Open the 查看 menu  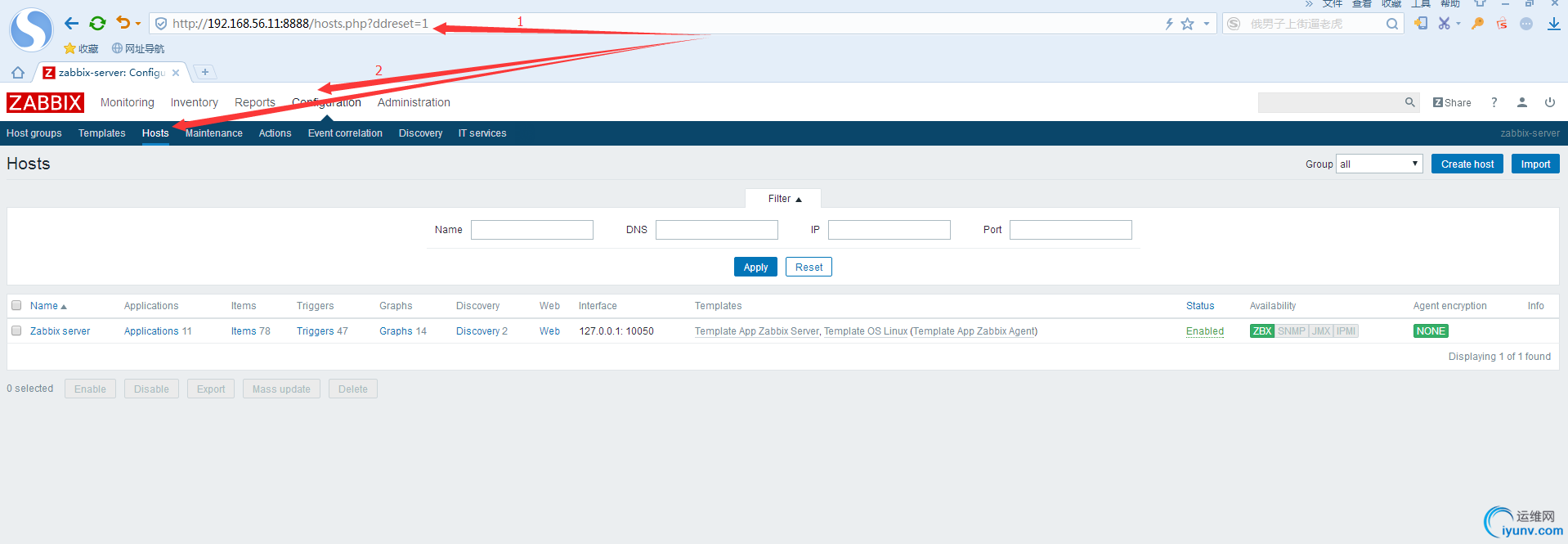click(x=1362, y=3)
